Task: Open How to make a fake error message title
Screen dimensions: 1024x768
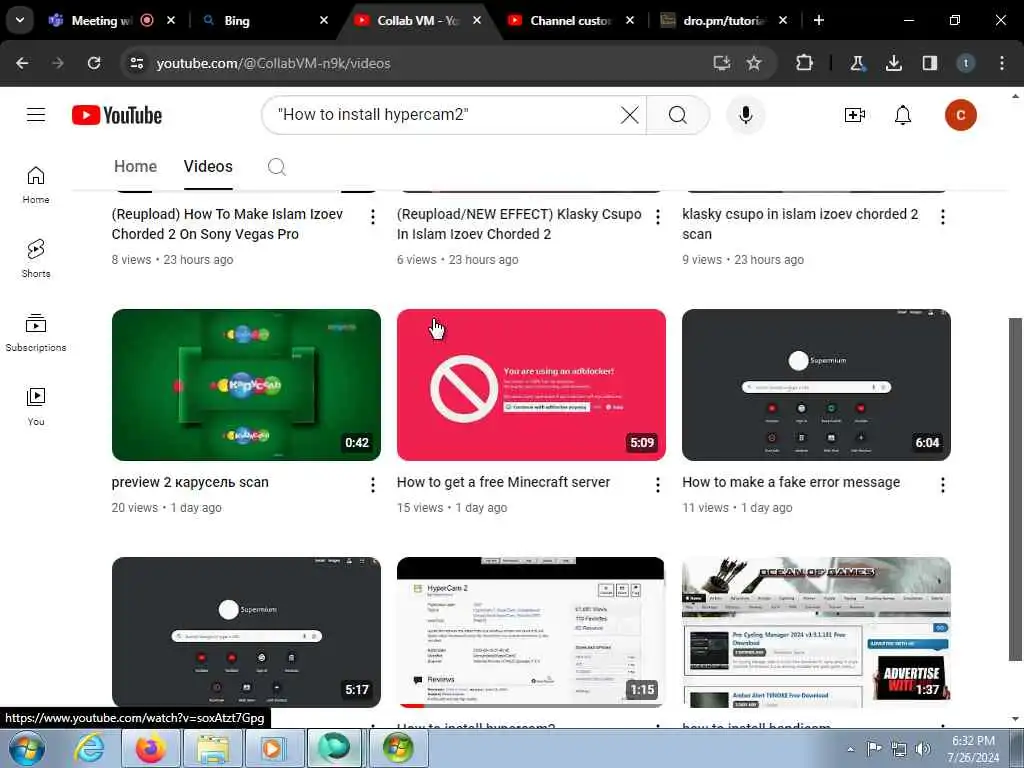Action: (x=791, y=482)
